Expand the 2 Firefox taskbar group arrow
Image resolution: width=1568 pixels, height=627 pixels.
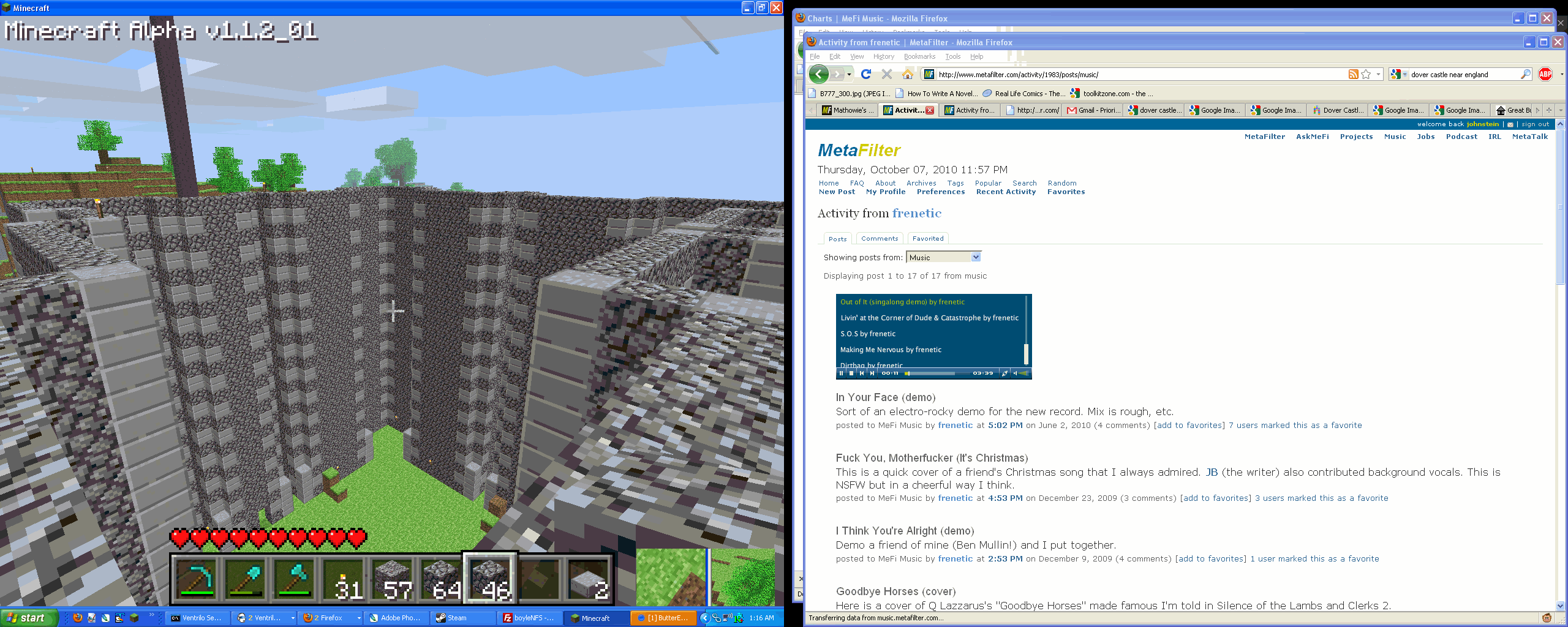click(x=358, y=618)
